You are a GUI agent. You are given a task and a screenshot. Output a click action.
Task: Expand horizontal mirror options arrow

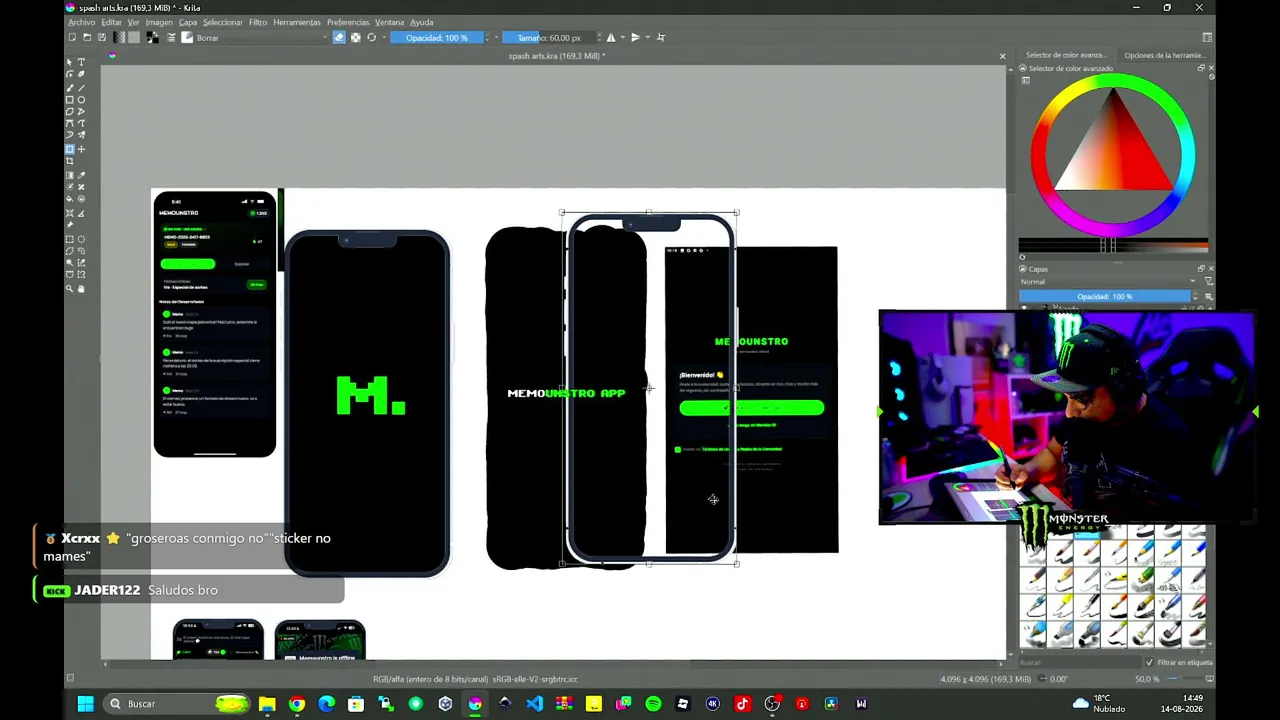622,38
